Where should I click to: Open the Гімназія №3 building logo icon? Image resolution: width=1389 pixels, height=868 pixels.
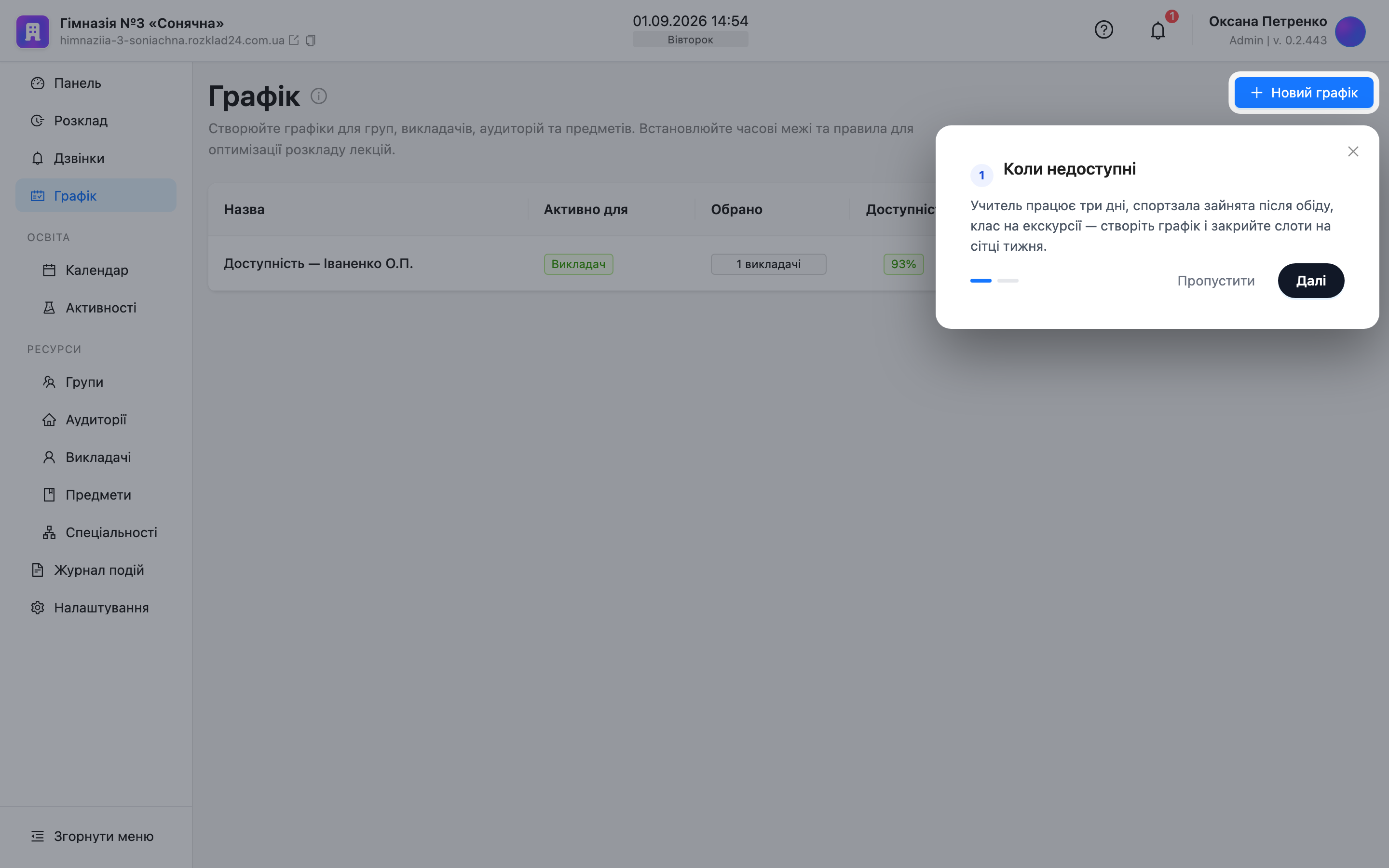pyautogui.click(x=33, y=31)
